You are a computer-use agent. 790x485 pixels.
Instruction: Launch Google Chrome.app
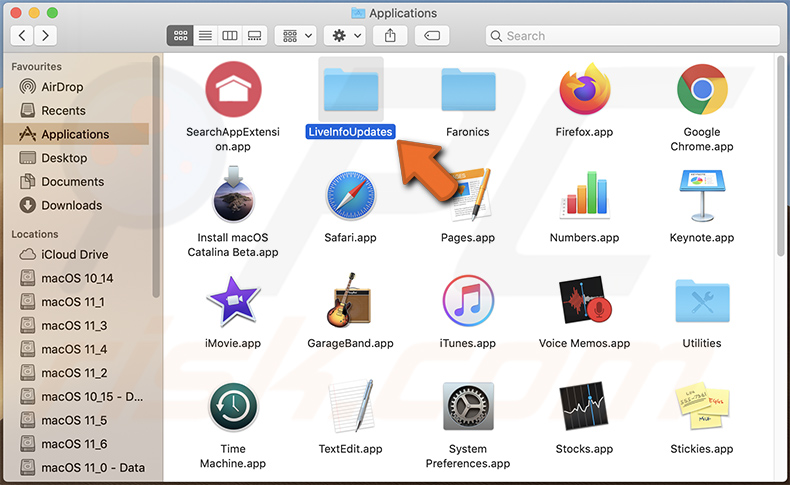click(x=702, y=89)
